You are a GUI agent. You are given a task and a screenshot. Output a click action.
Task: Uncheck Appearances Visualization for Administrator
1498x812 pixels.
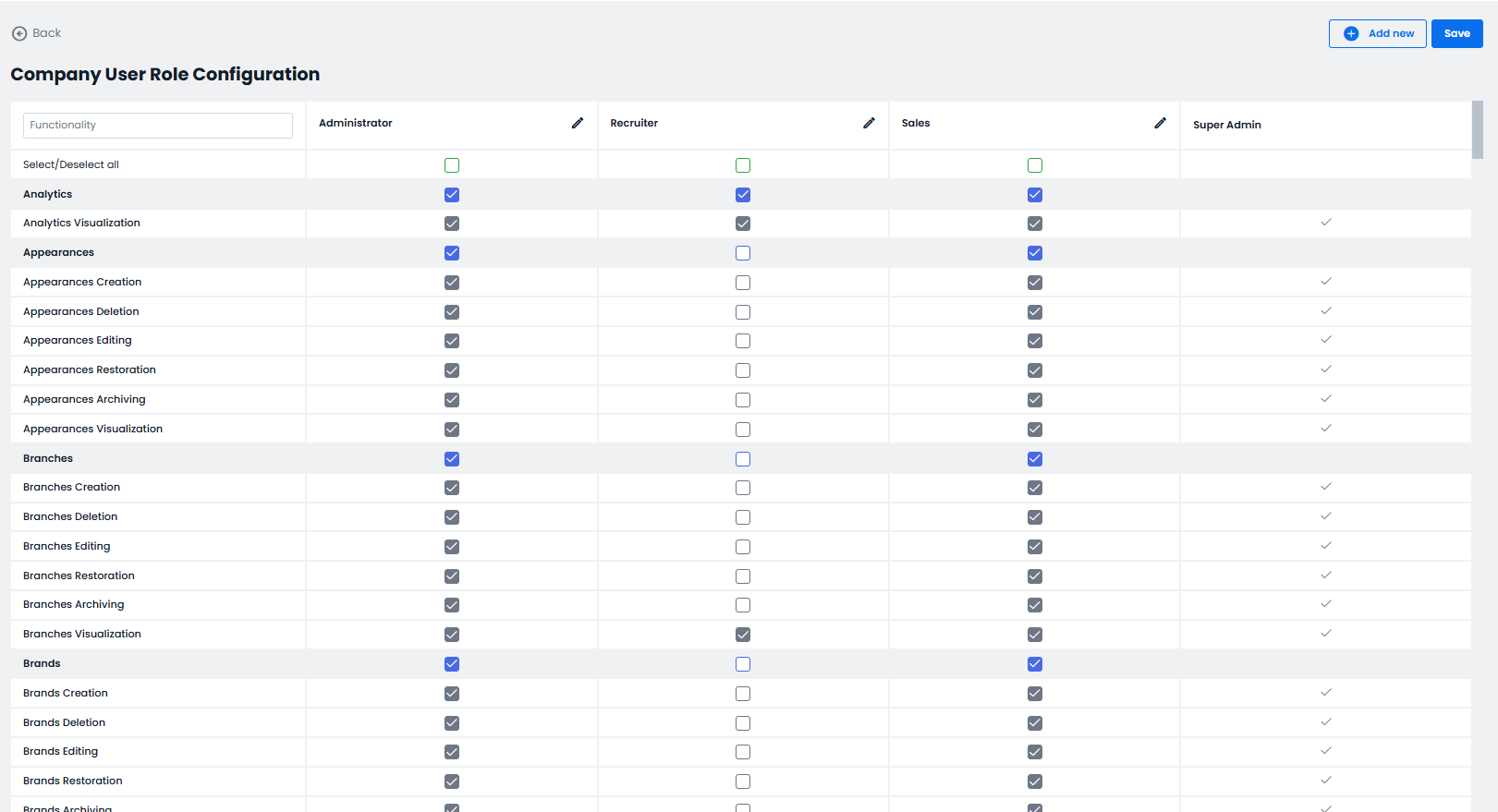click(x=452, y=430)
